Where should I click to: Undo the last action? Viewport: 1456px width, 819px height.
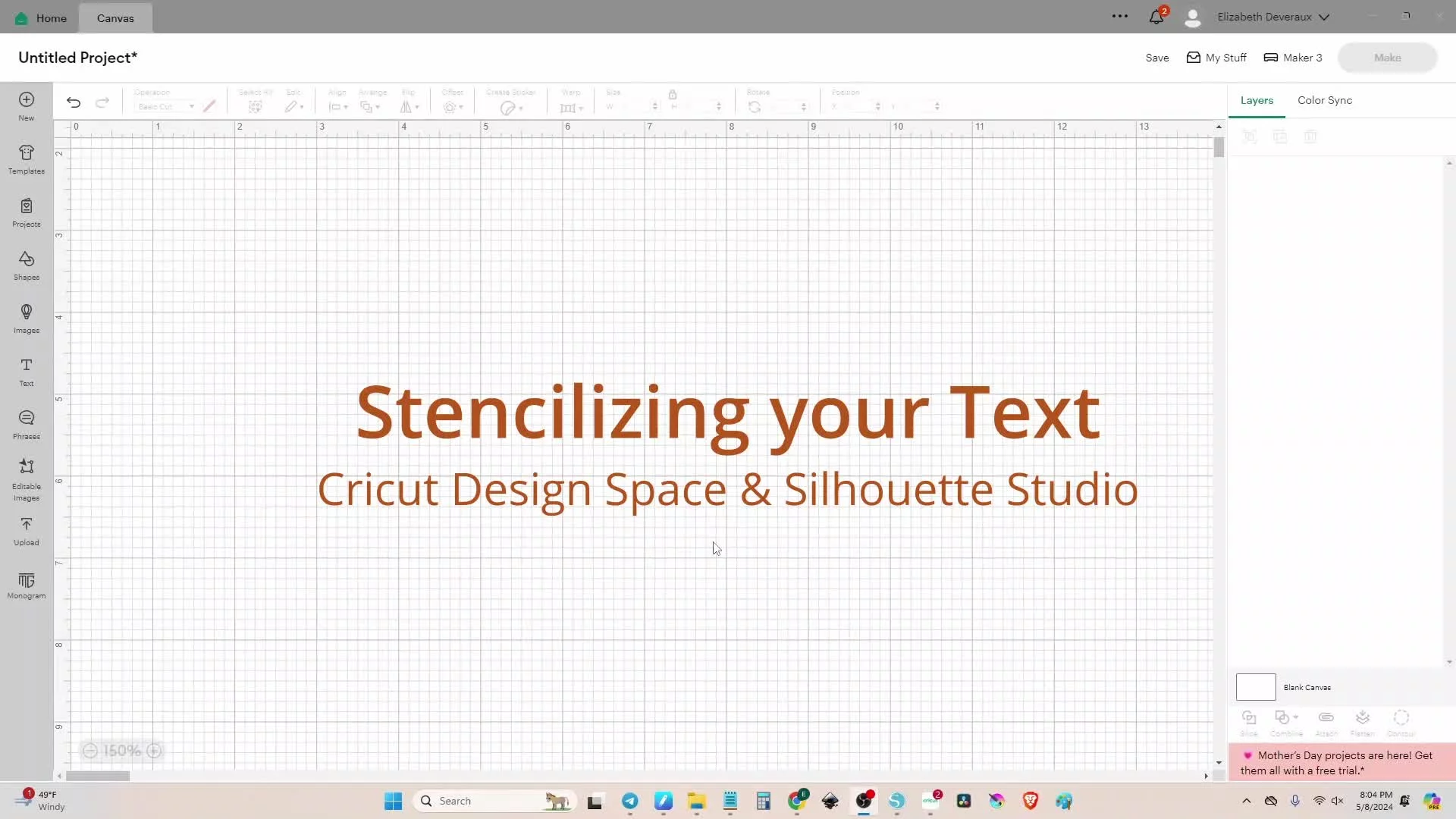pyautogui.click(x=74, y=102)
